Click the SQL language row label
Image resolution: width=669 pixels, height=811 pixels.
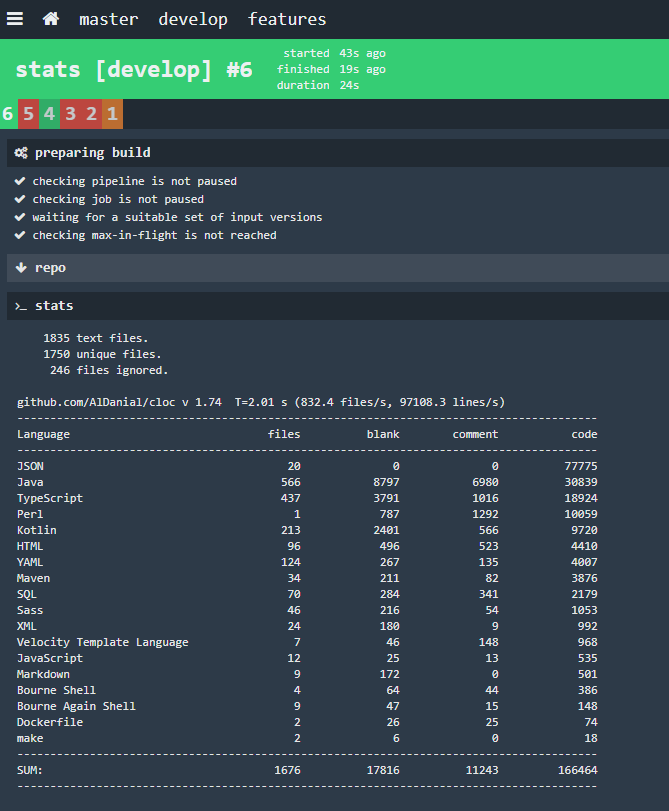point(26,595)
